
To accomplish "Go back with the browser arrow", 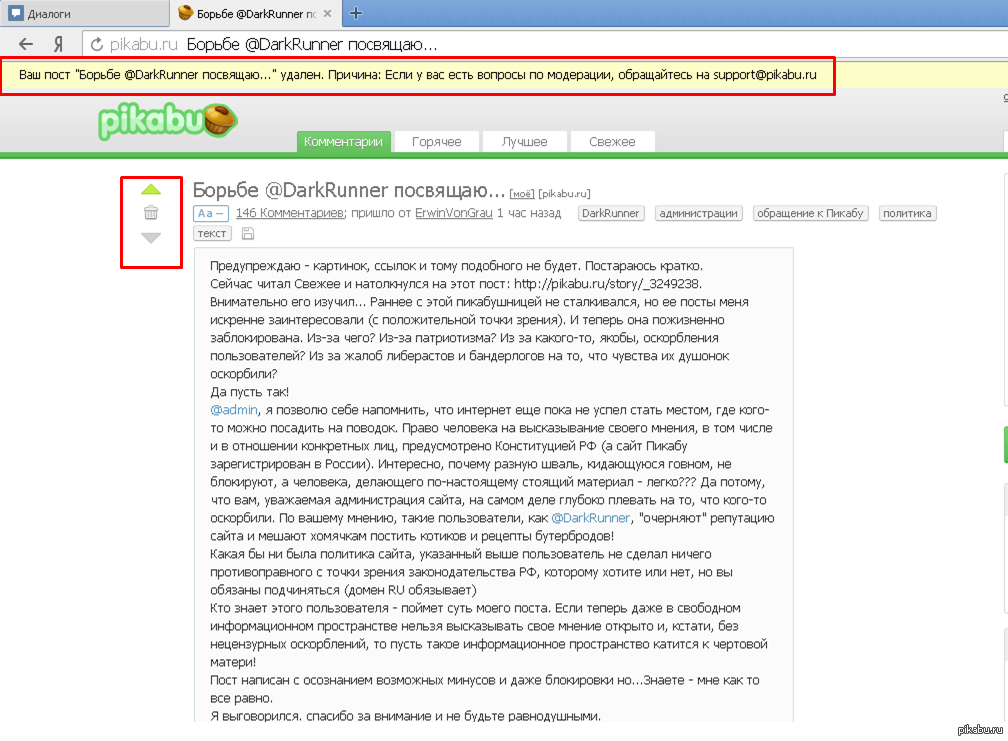I will tap(26, 44).
